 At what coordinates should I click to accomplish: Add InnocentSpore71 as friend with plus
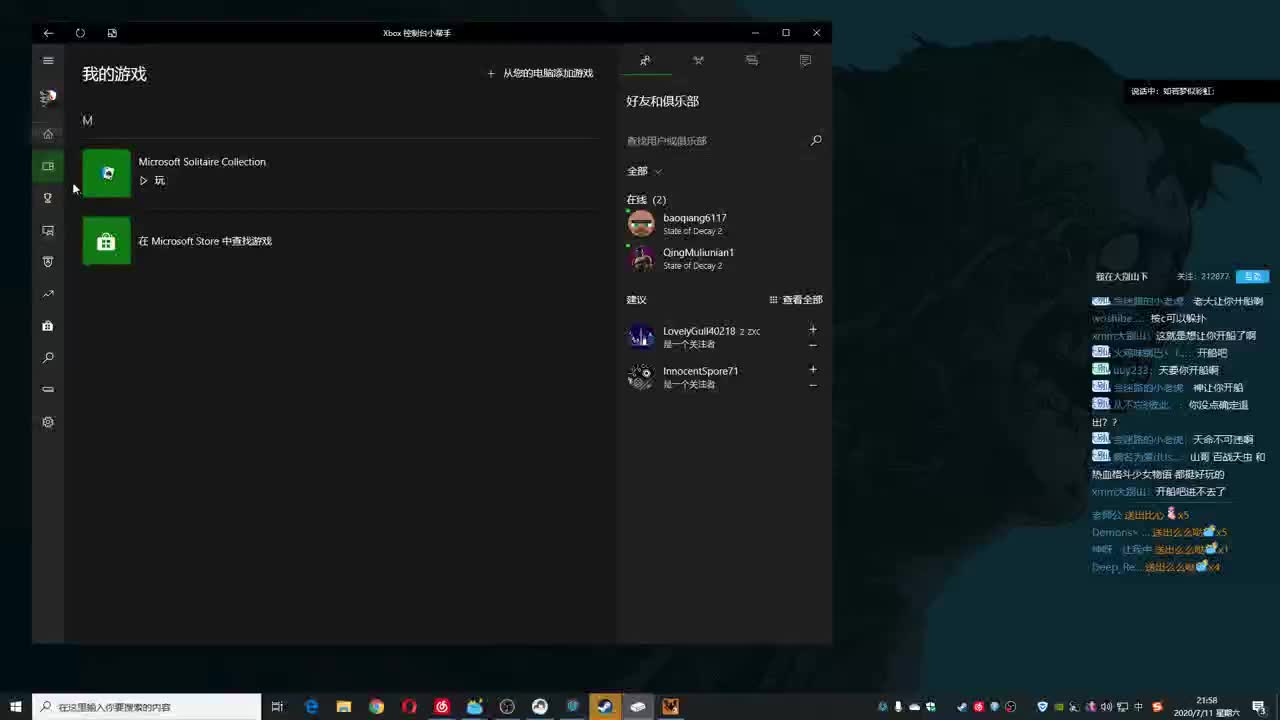813,369
